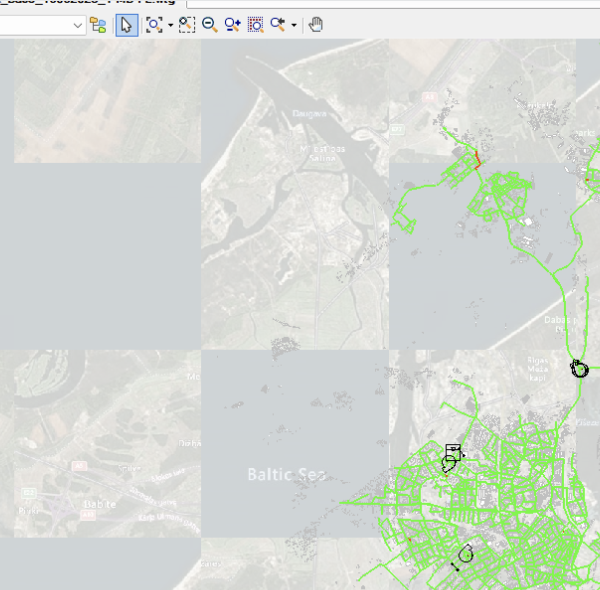Click the Daugava river label
This screenshot has height=590, width=600.
[309, 114]
